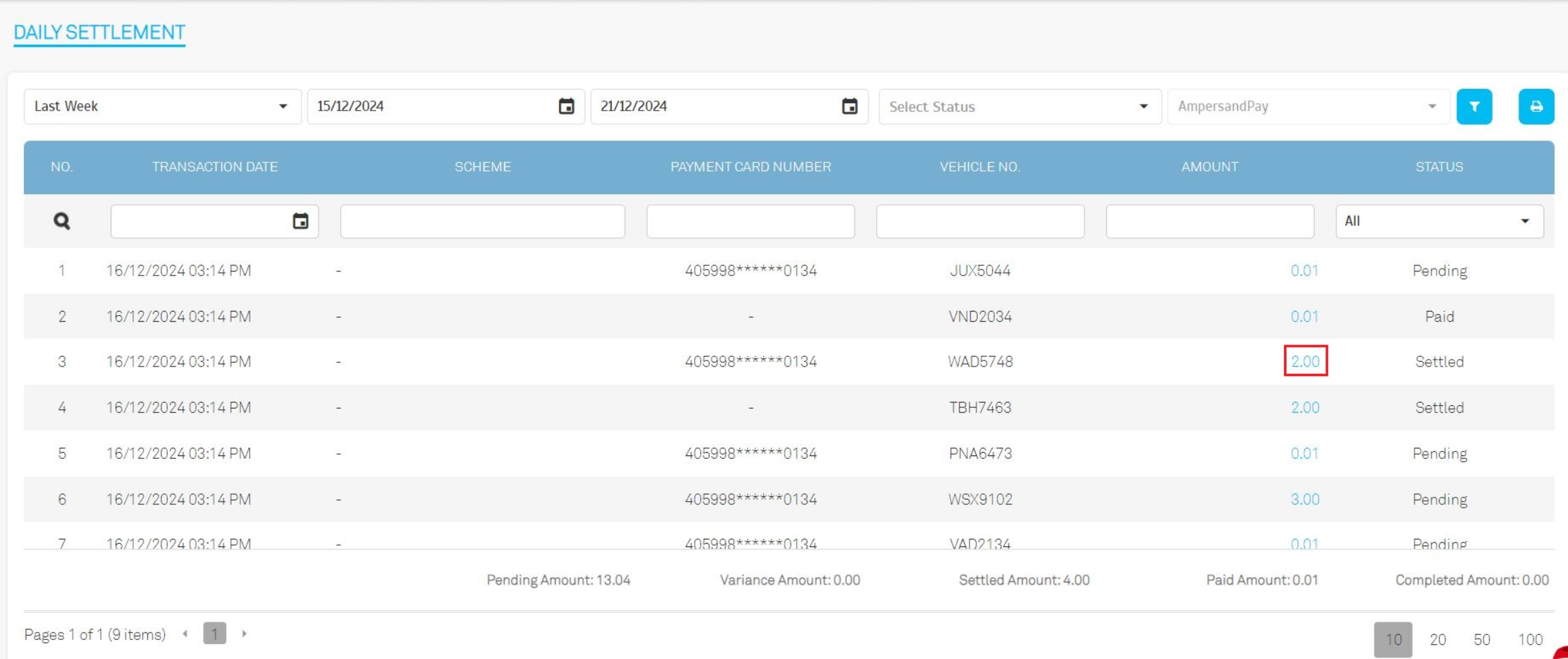Click the search magnifier icon in filter row
Image resolution: width=1568 pixels, height=659 pixels.
[62, 221]
